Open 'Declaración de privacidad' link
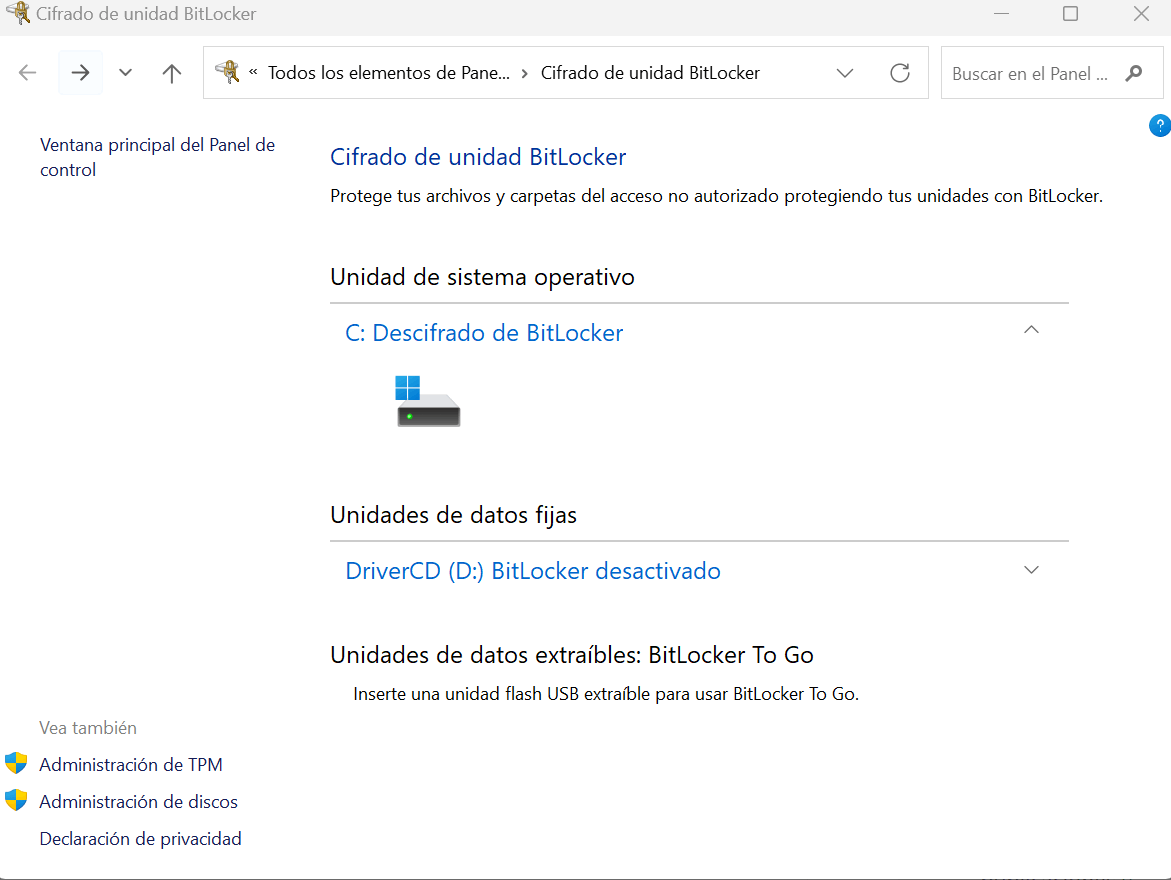The height and width of the screenshot is (880, 1171). click(140, 839)
